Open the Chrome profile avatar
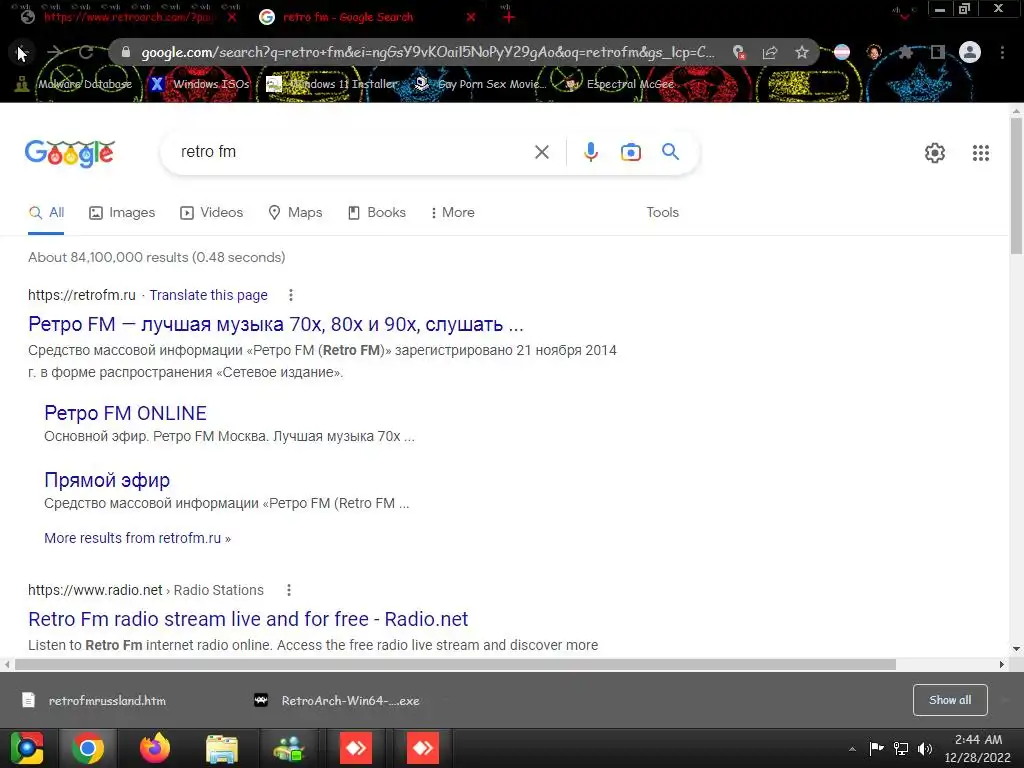 (970, 52)
